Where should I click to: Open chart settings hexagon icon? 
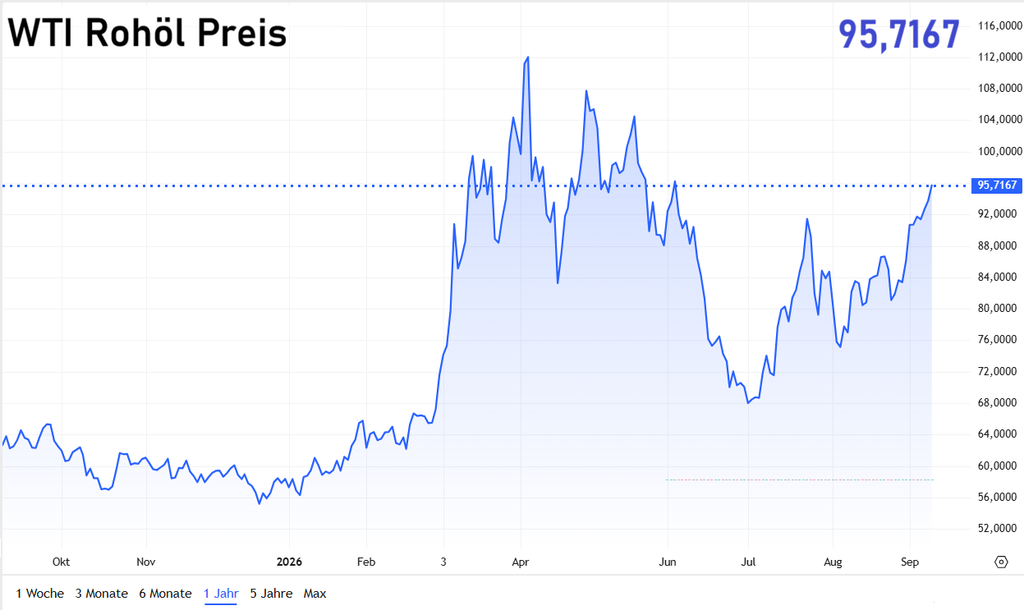[1000, 562]
